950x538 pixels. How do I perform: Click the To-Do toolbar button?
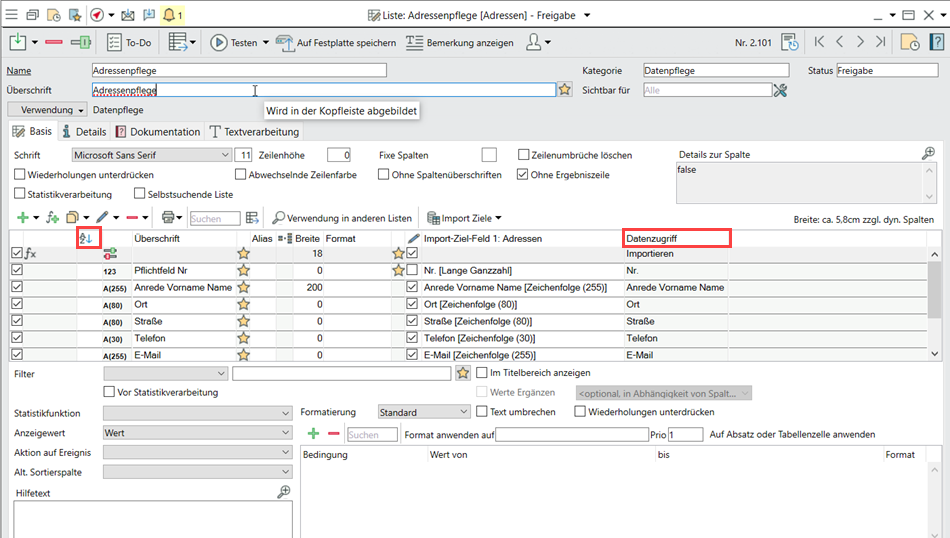(x=127, y=43)
